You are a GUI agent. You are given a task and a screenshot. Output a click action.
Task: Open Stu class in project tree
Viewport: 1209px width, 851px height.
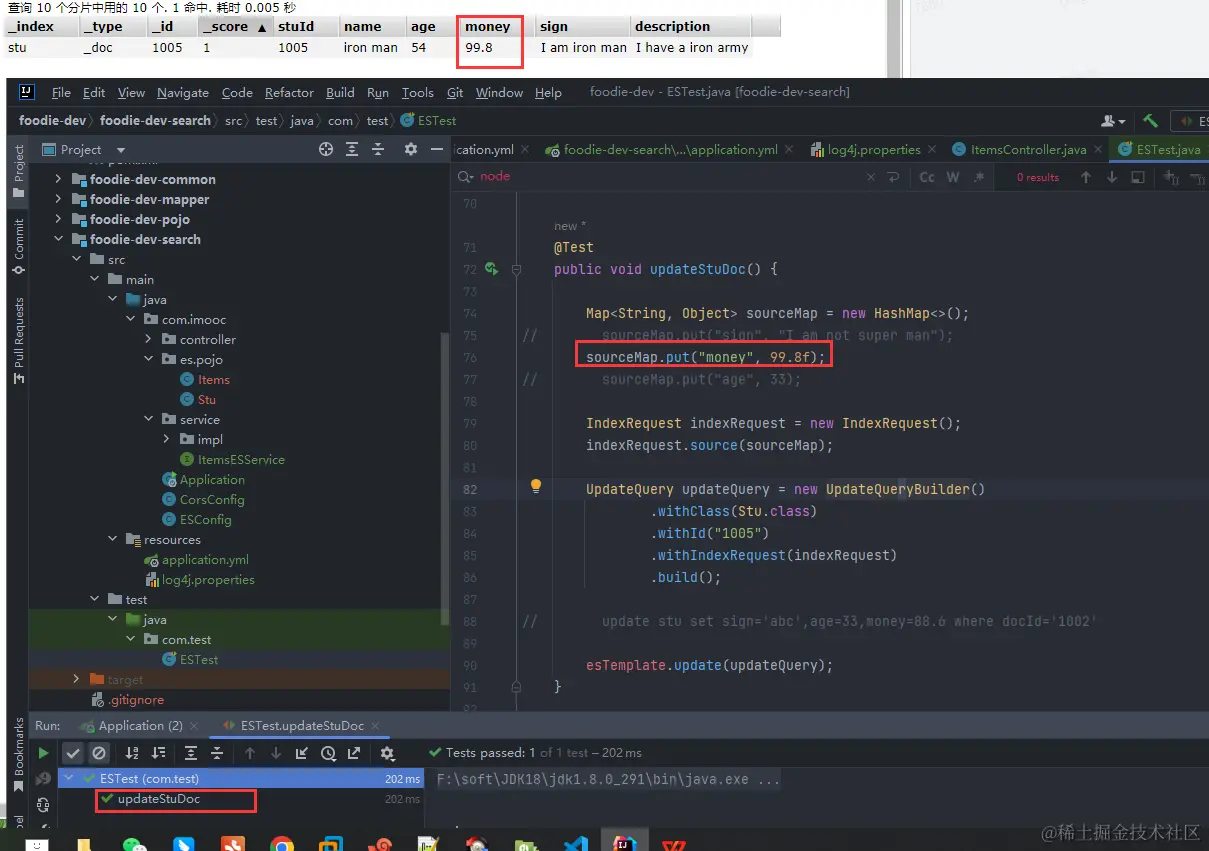[207, 399]
